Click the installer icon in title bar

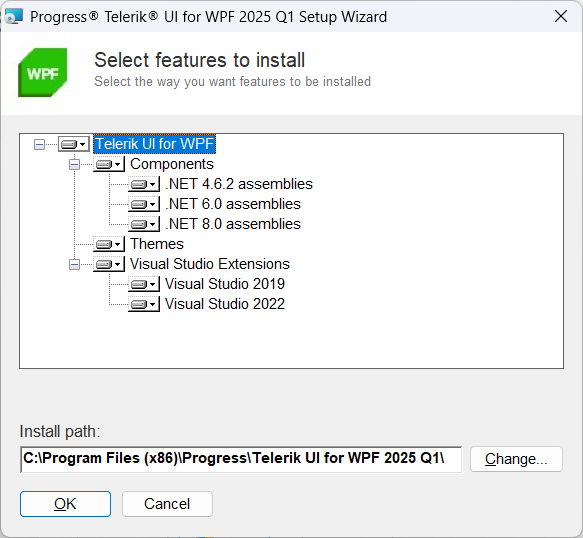click(x=14, y=16)
